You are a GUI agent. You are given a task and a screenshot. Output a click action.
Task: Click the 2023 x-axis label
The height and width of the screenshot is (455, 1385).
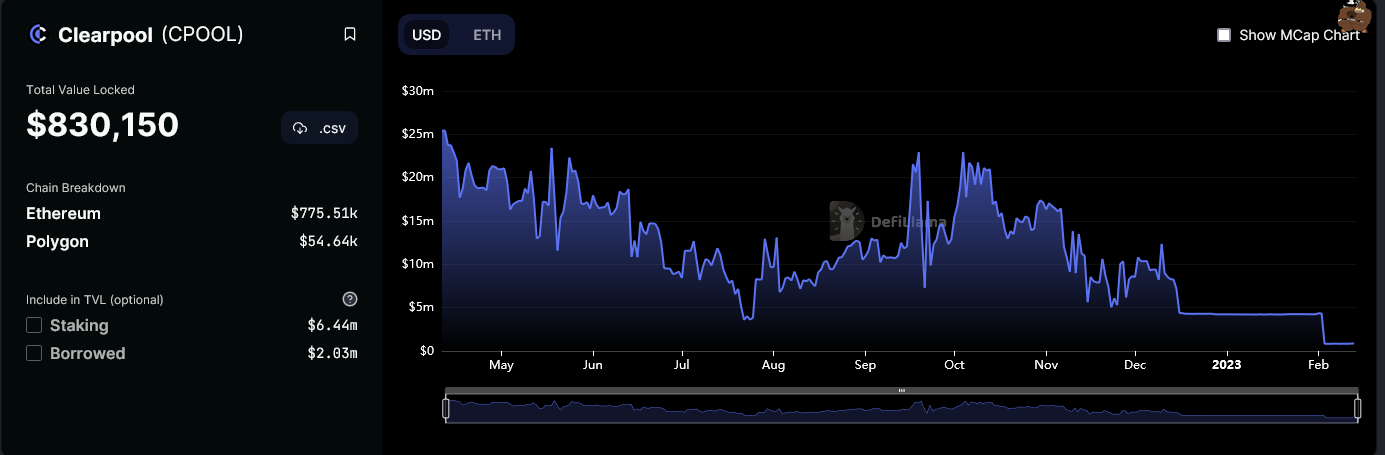[1226, 365]
